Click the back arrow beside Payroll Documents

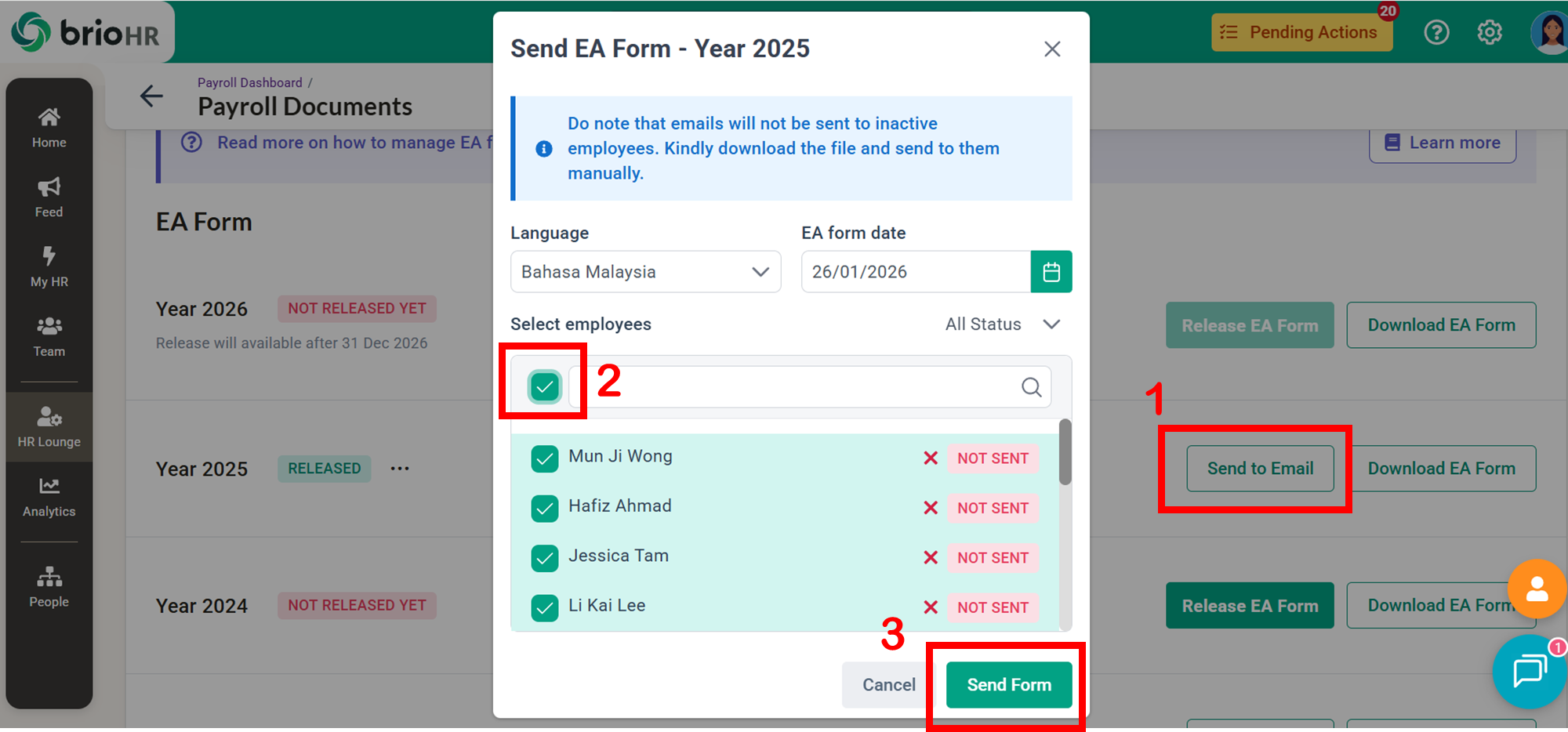pyautogui.click(x=151, y=96)
